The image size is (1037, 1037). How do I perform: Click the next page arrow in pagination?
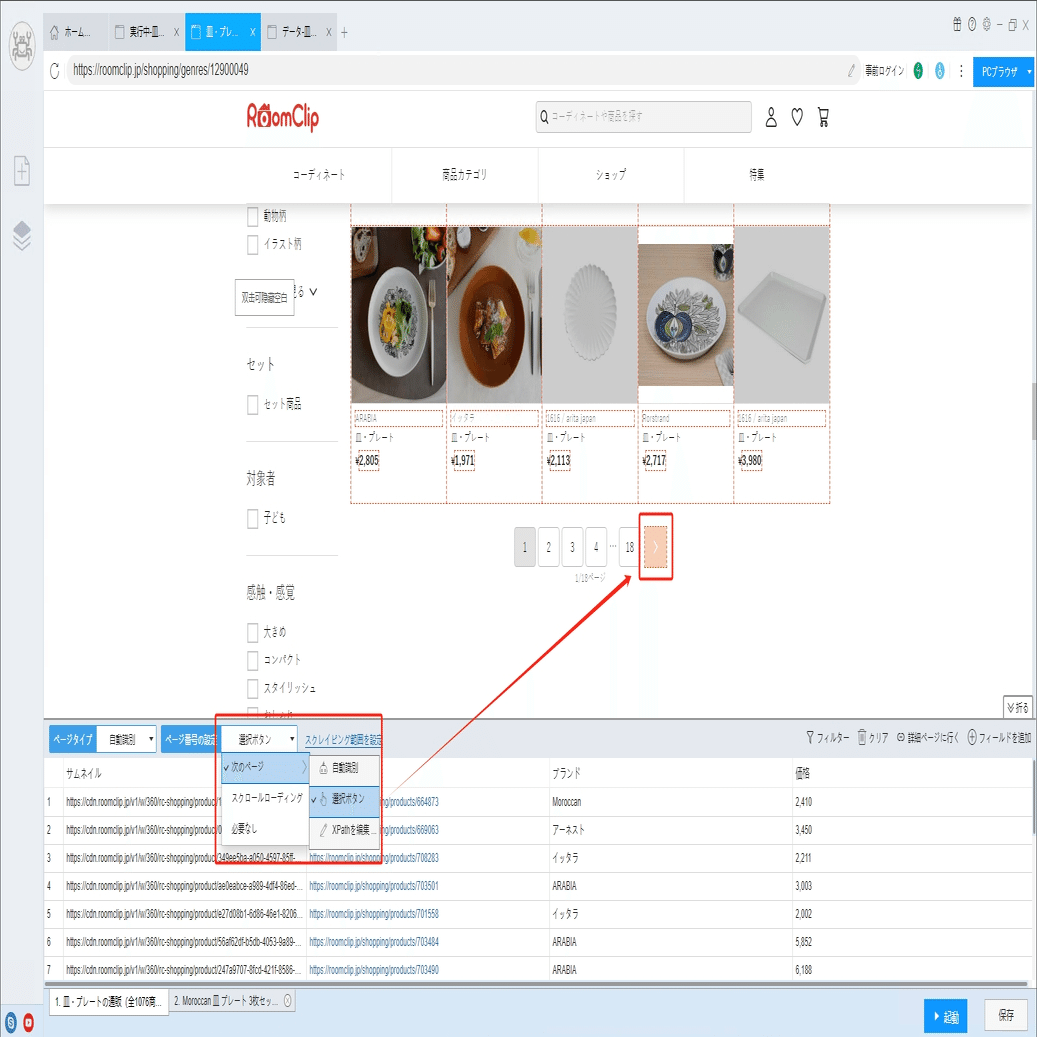[655, 547]
